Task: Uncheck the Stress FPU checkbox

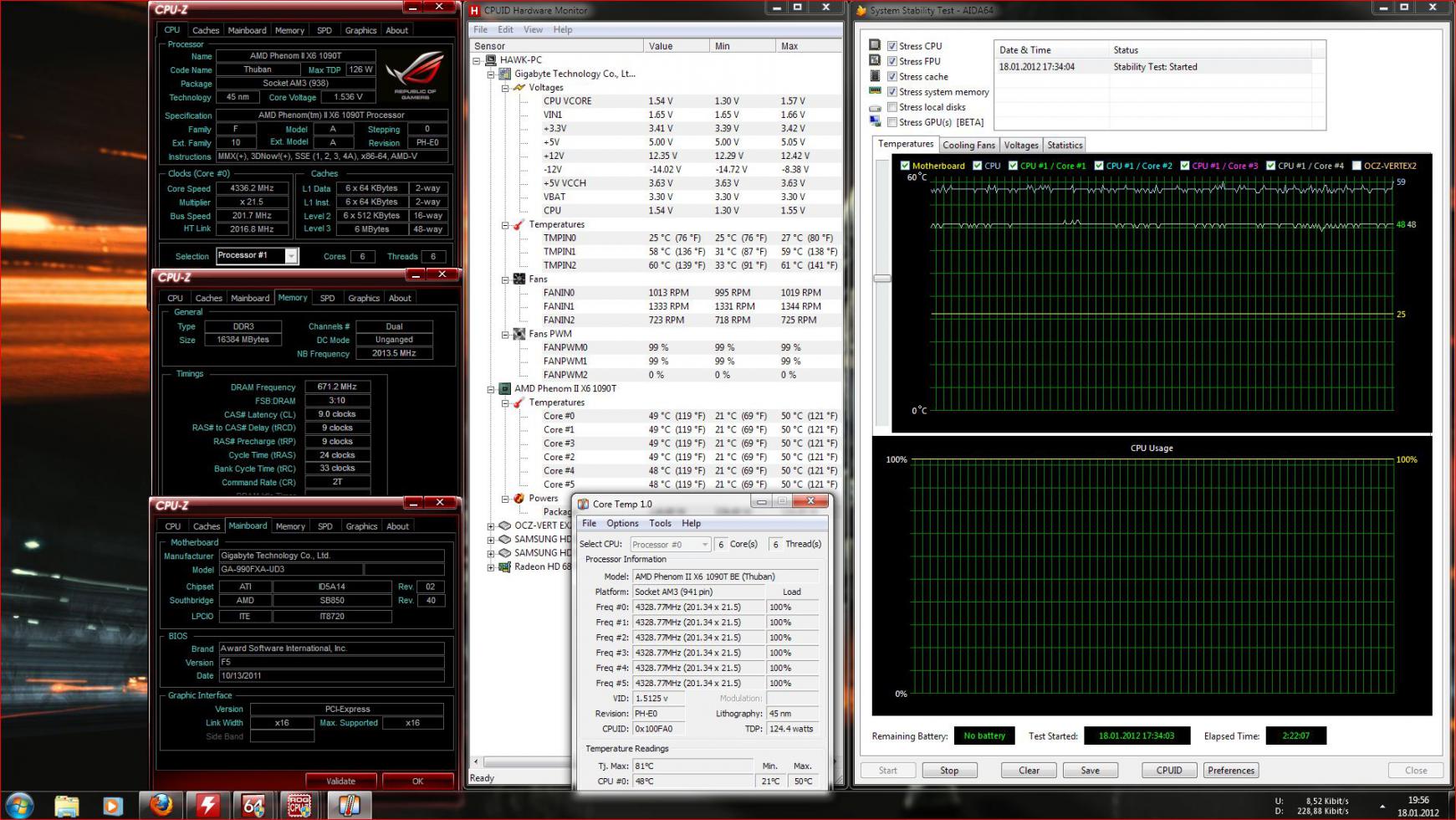Action: (x=892, y=61)
